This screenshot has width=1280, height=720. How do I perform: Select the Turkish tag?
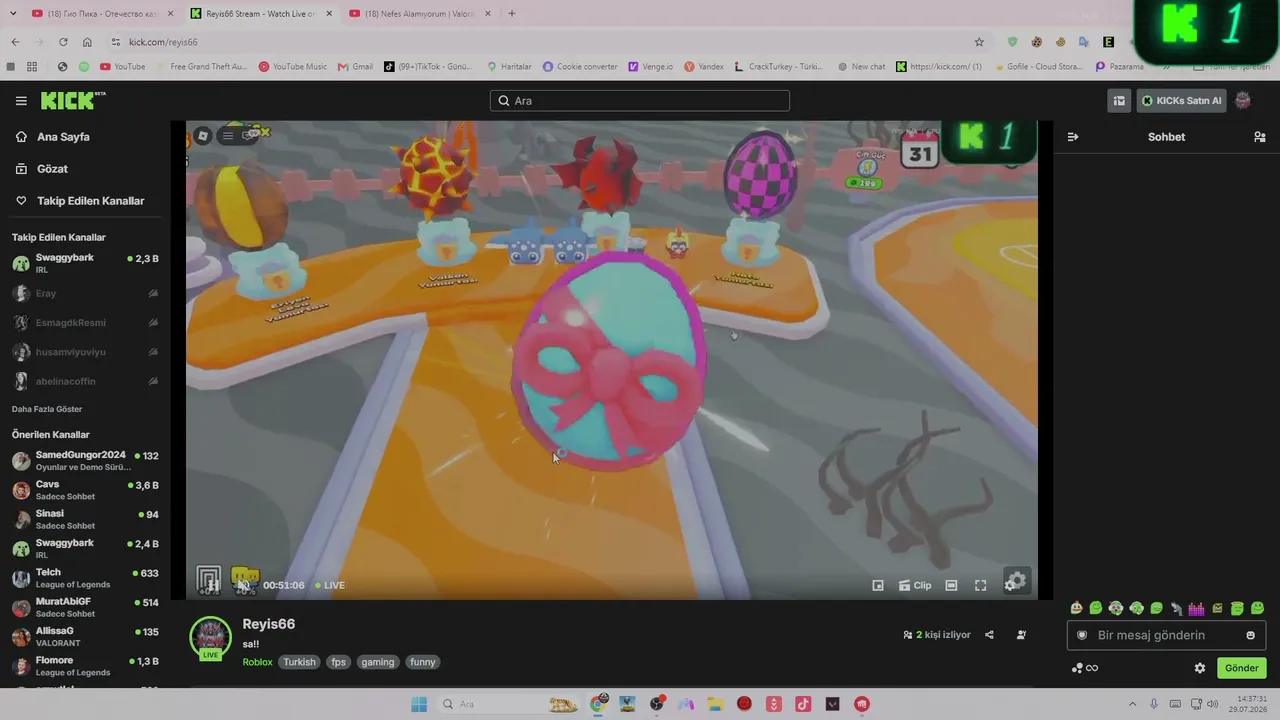(299, 662)
